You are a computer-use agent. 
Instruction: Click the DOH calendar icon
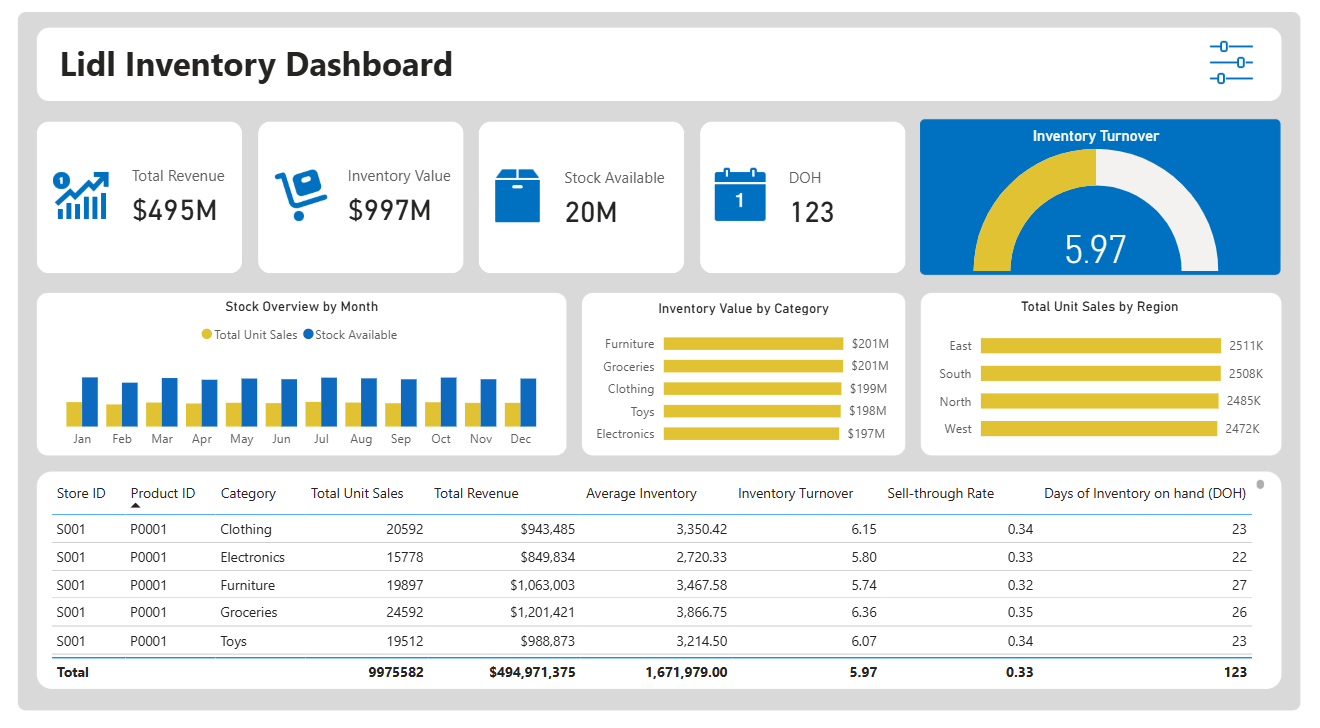(740, 195)
